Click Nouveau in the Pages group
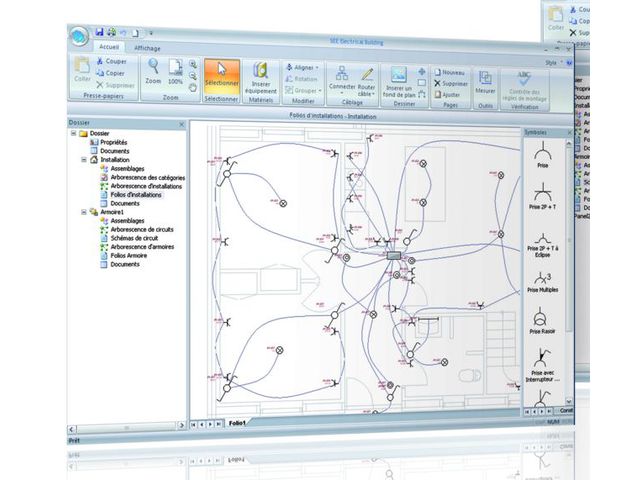The height and width of the screenshot is (480, 640). (x=450, y=73)
